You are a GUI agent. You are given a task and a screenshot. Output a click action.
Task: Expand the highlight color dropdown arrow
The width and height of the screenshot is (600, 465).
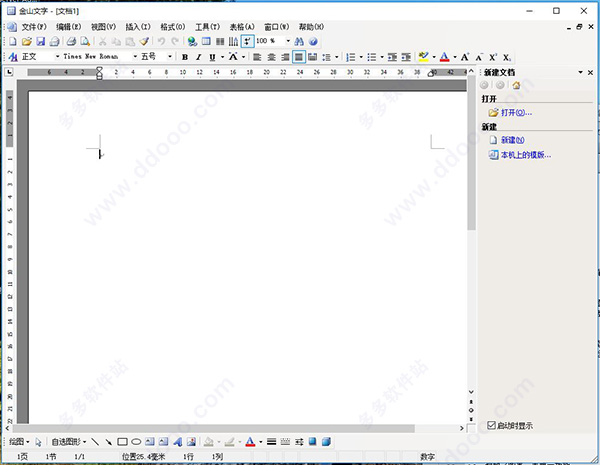pos(434,57)
